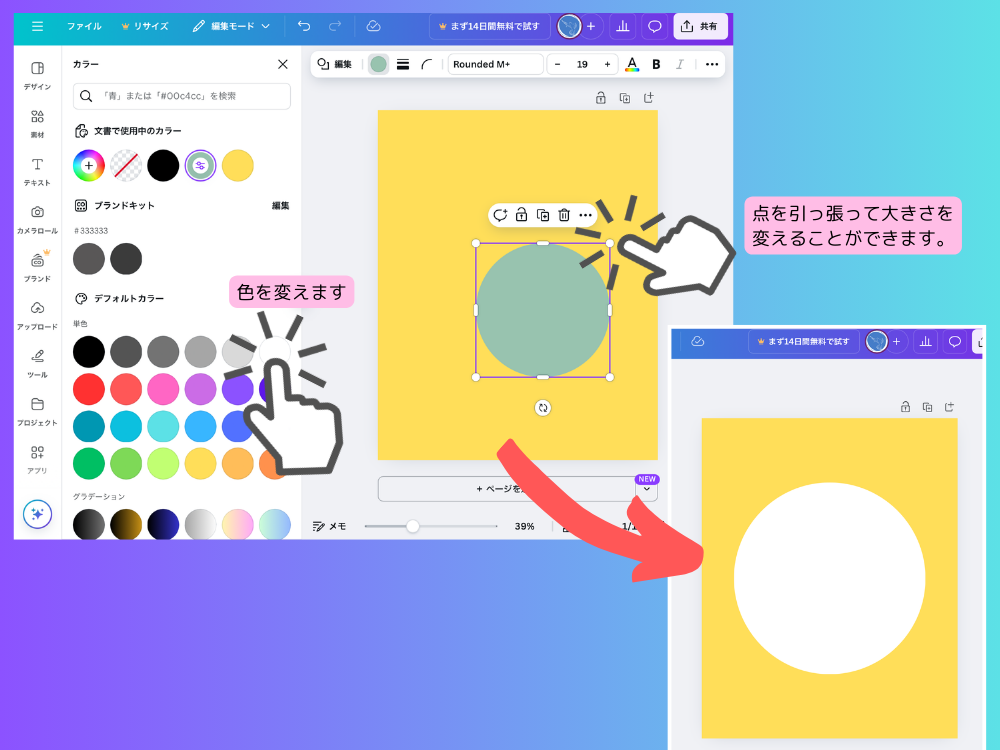The width and height of the screenshot is (1000, 750).
Task: Open the hamburger menu at top left
Action: coord(37,26)
